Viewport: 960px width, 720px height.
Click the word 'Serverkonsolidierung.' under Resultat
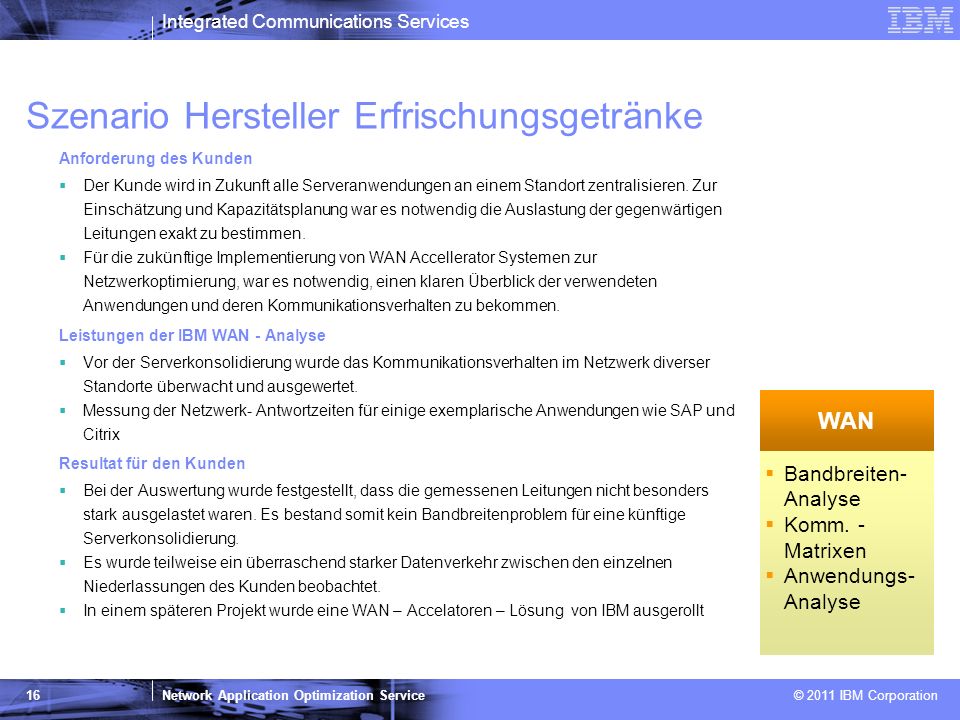click(x=161, y=538)
